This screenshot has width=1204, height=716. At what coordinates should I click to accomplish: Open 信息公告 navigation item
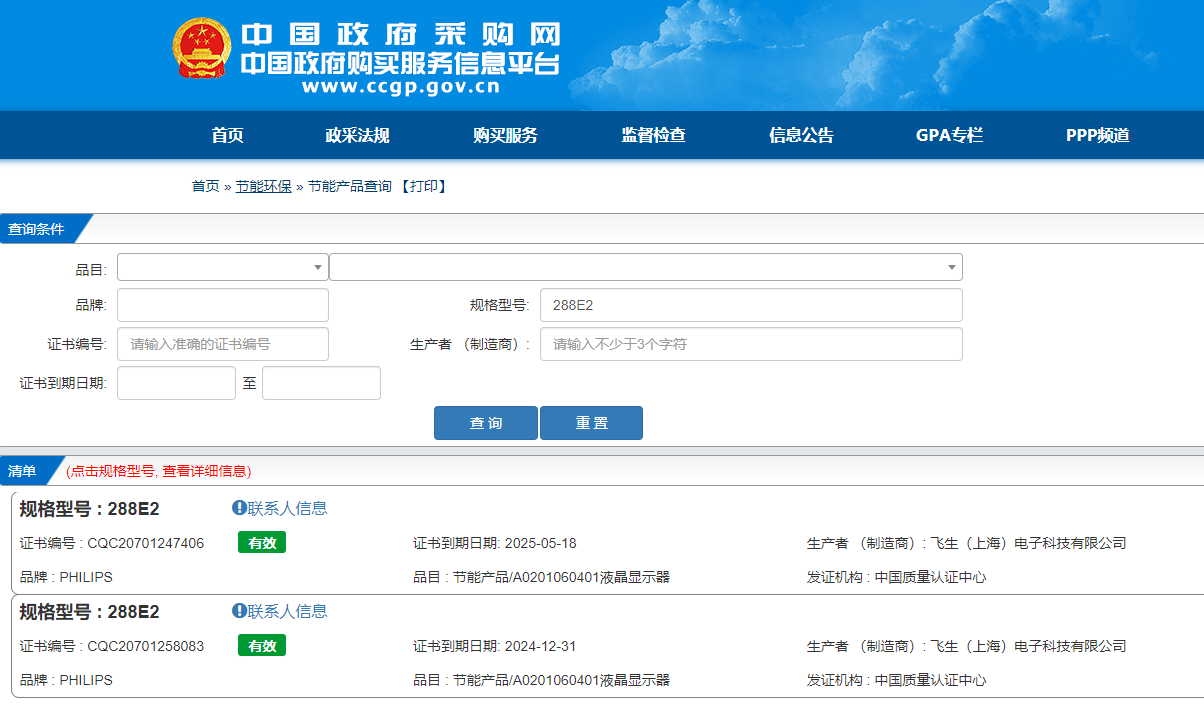(x=801, y=136)
